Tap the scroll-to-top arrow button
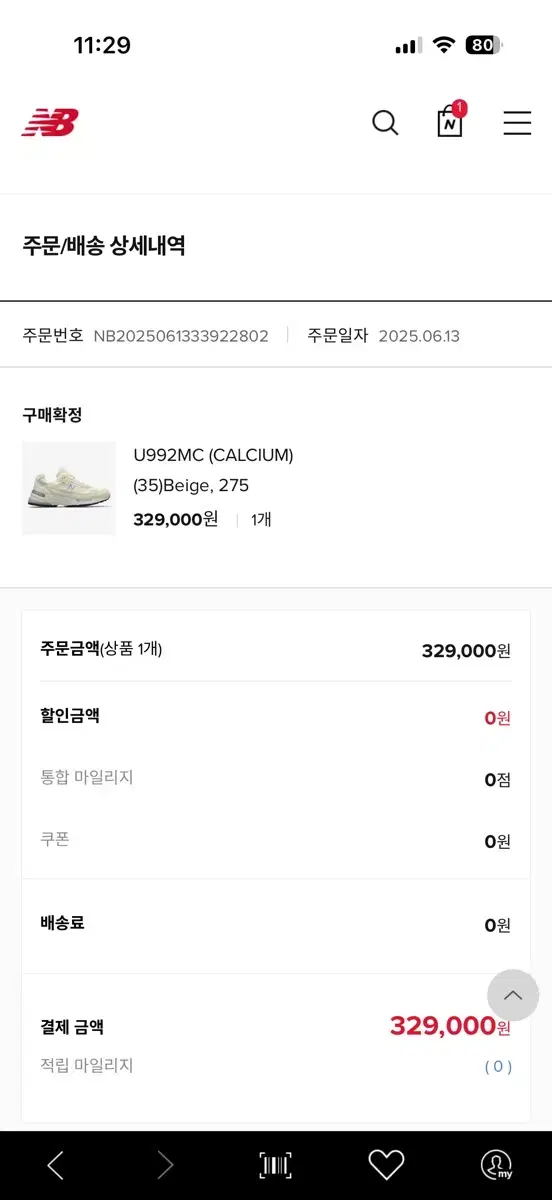Image resolution: width=552 pixels, height=1200 pixels. pyautogui.click(x=513, y=994)
